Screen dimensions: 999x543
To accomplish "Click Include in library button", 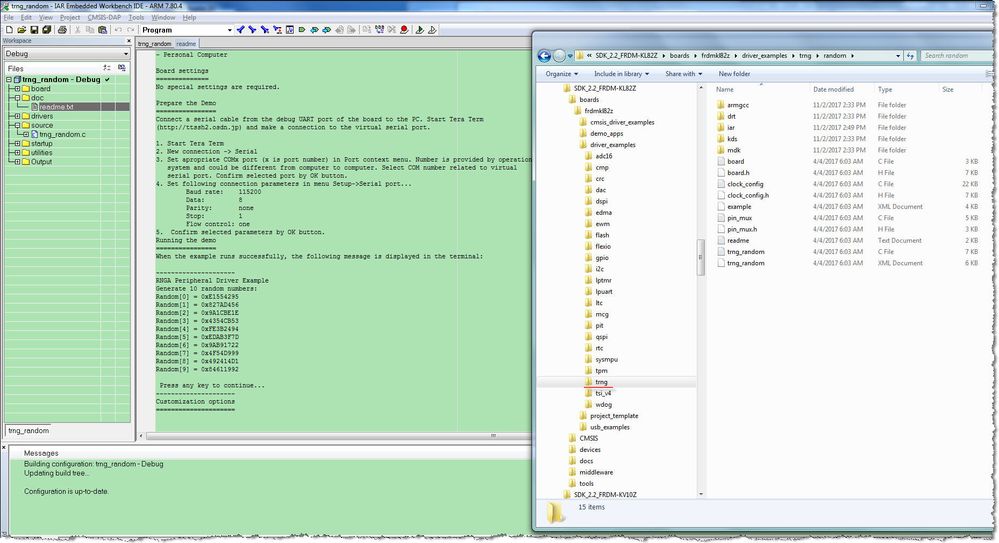I will click(x=621, y=74).
